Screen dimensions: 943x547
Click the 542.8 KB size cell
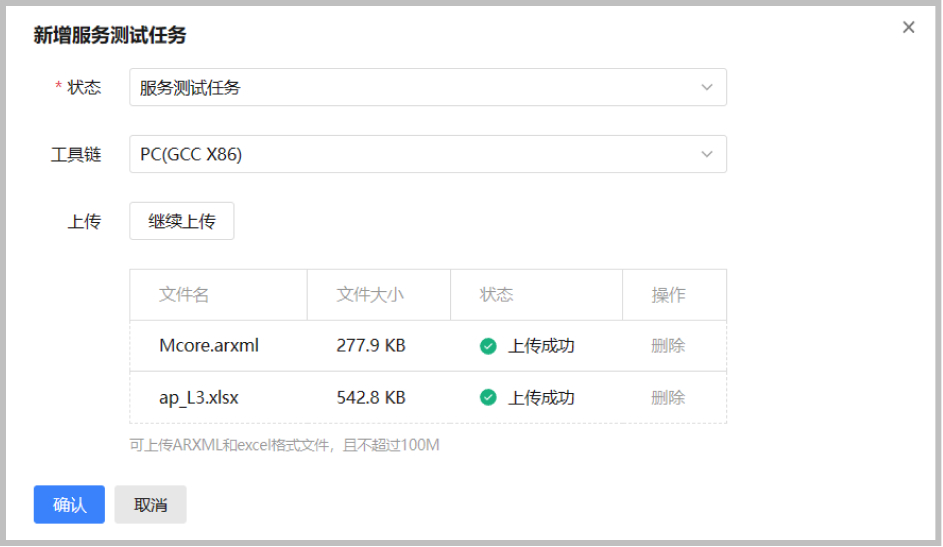click(371, 398)
